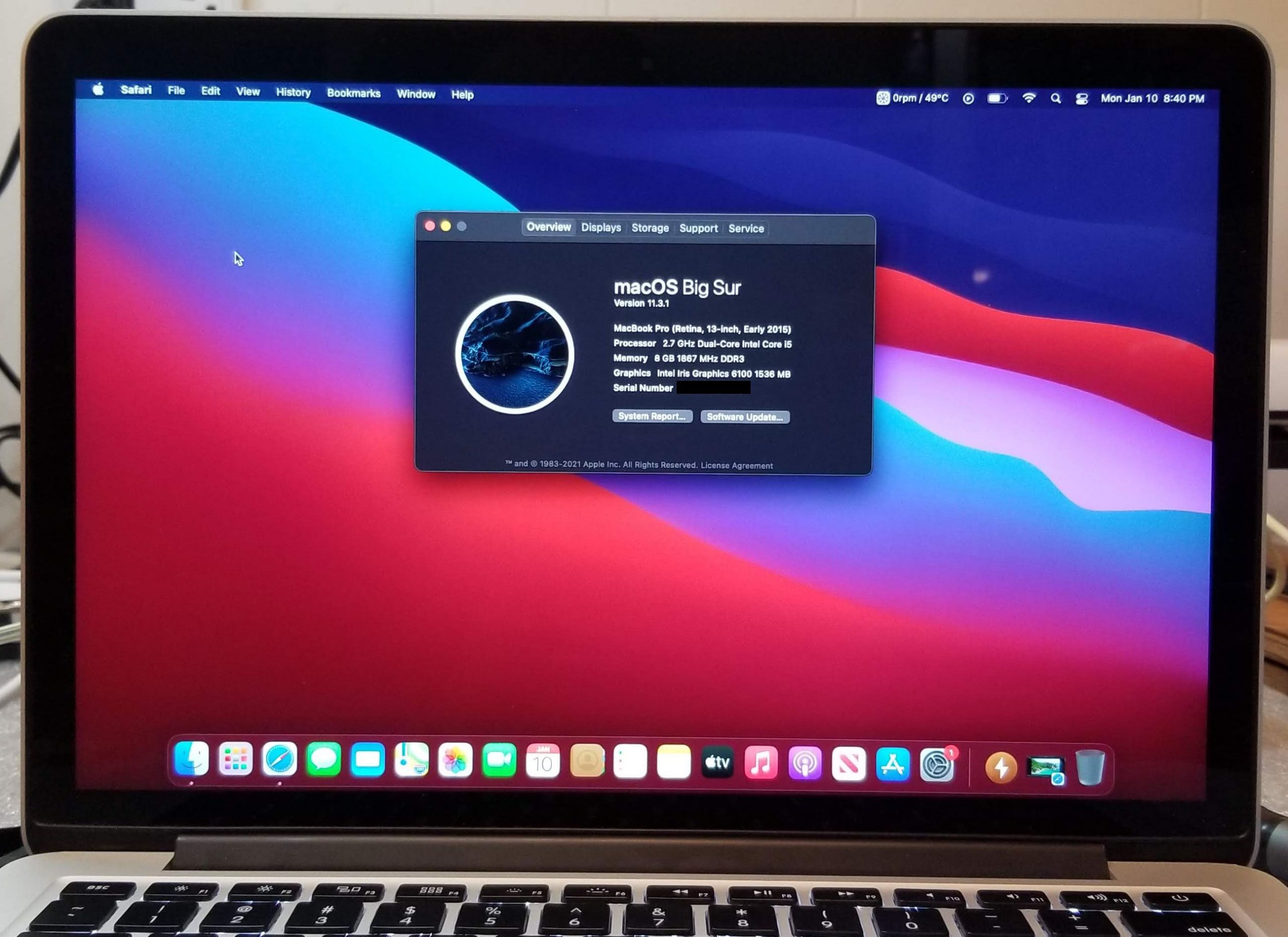Click the Software Update button
The image size is (1288, 937).
(745, 417)
